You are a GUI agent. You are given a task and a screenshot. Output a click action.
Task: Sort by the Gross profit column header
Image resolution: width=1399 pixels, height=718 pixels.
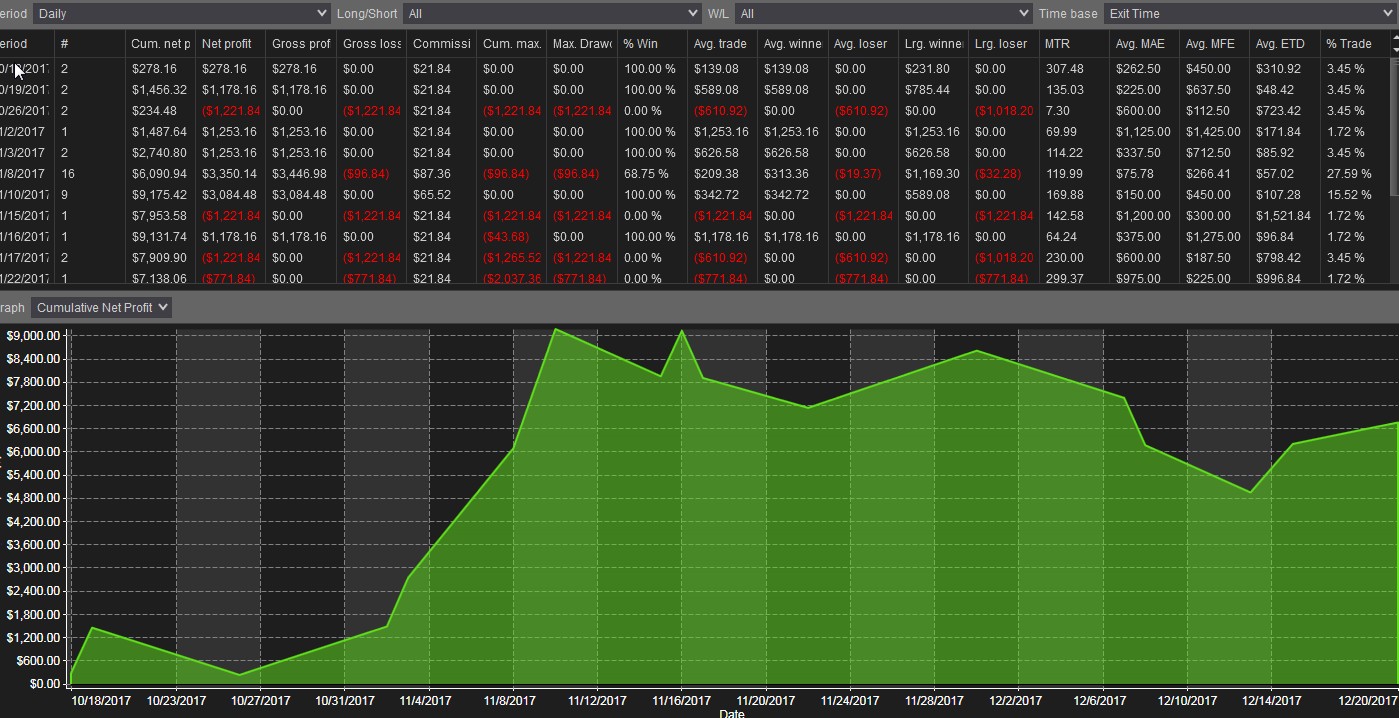(301, 44)
